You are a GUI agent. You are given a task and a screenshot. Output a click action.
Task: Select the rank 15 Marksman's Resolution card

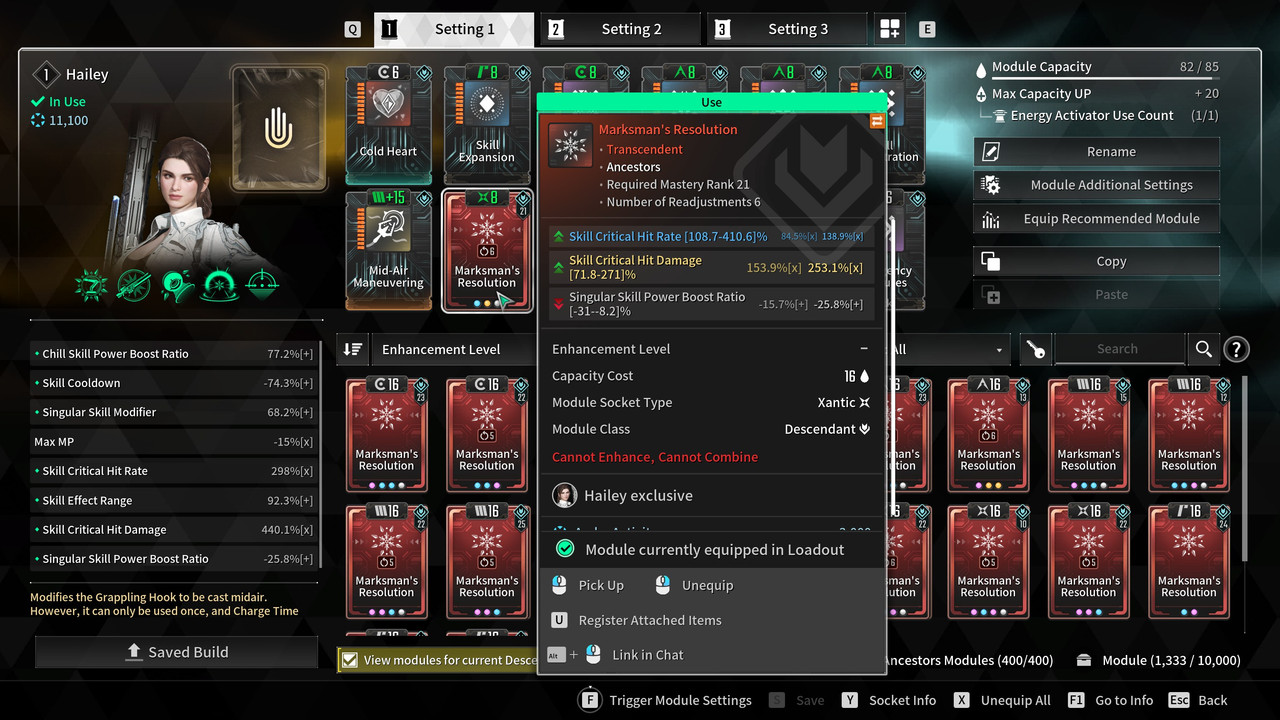pyautogui.click(x=1089, y=435)
